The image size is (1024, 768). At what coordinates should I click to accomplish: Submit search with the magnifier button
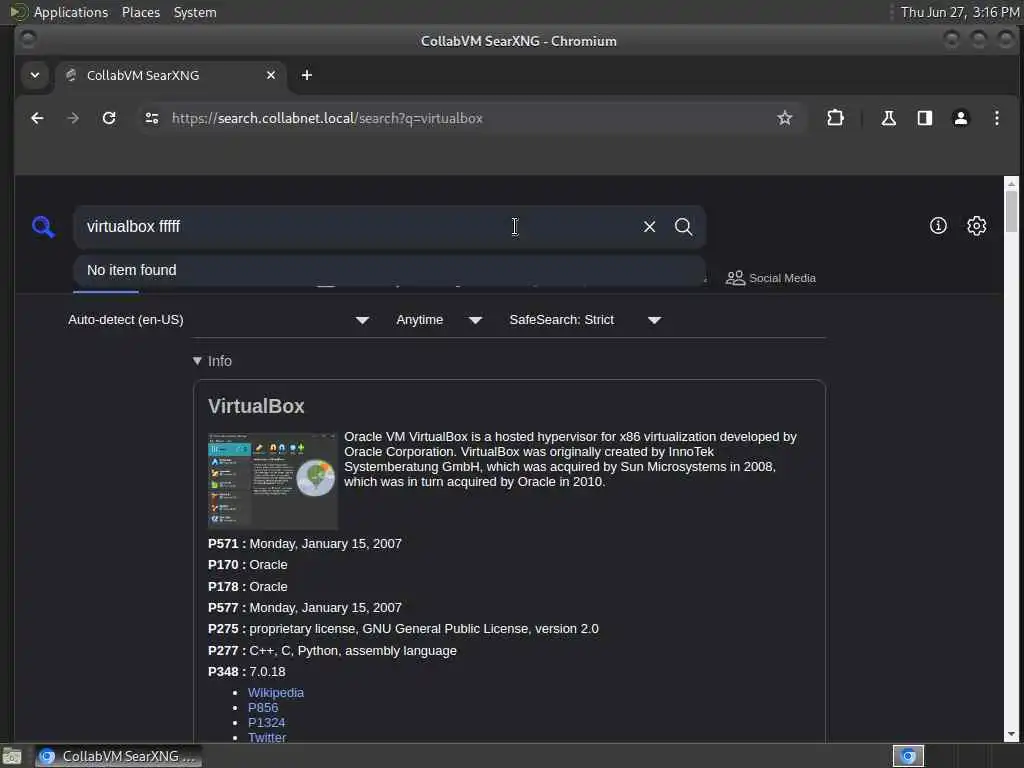pyautogui.click(x=684, y=227)
